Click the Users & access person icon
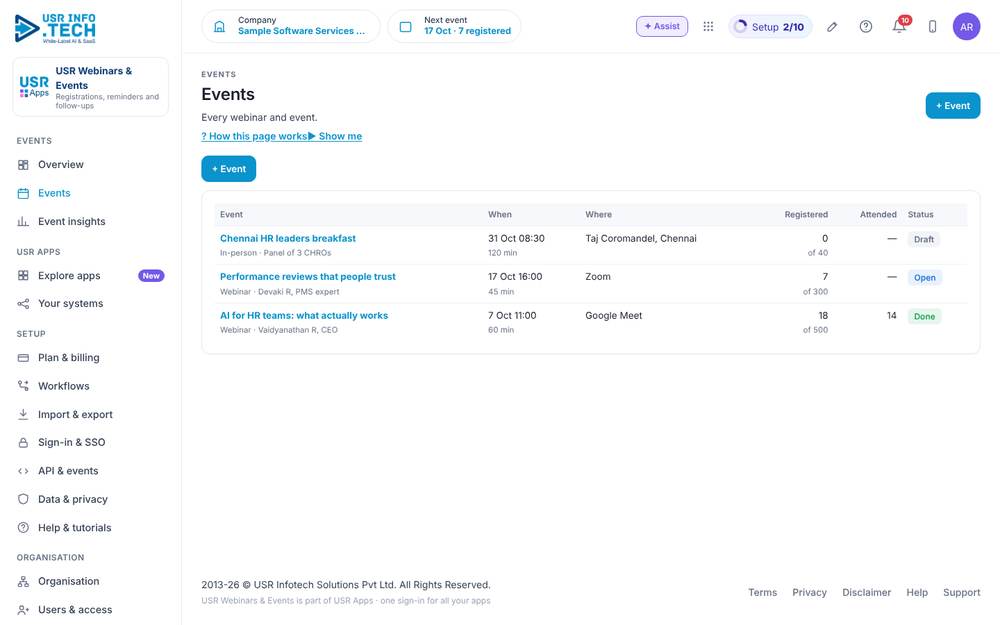1000x625 pixels. (23, 610)
